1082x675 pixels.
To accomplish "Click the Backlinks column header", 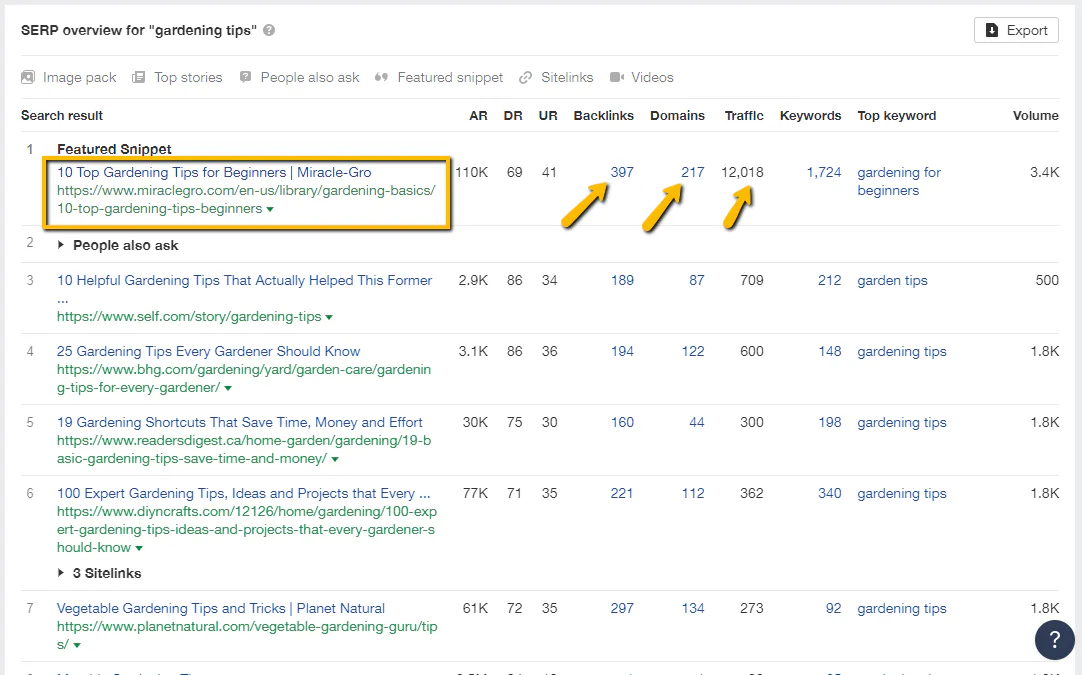I will point(603,115).
